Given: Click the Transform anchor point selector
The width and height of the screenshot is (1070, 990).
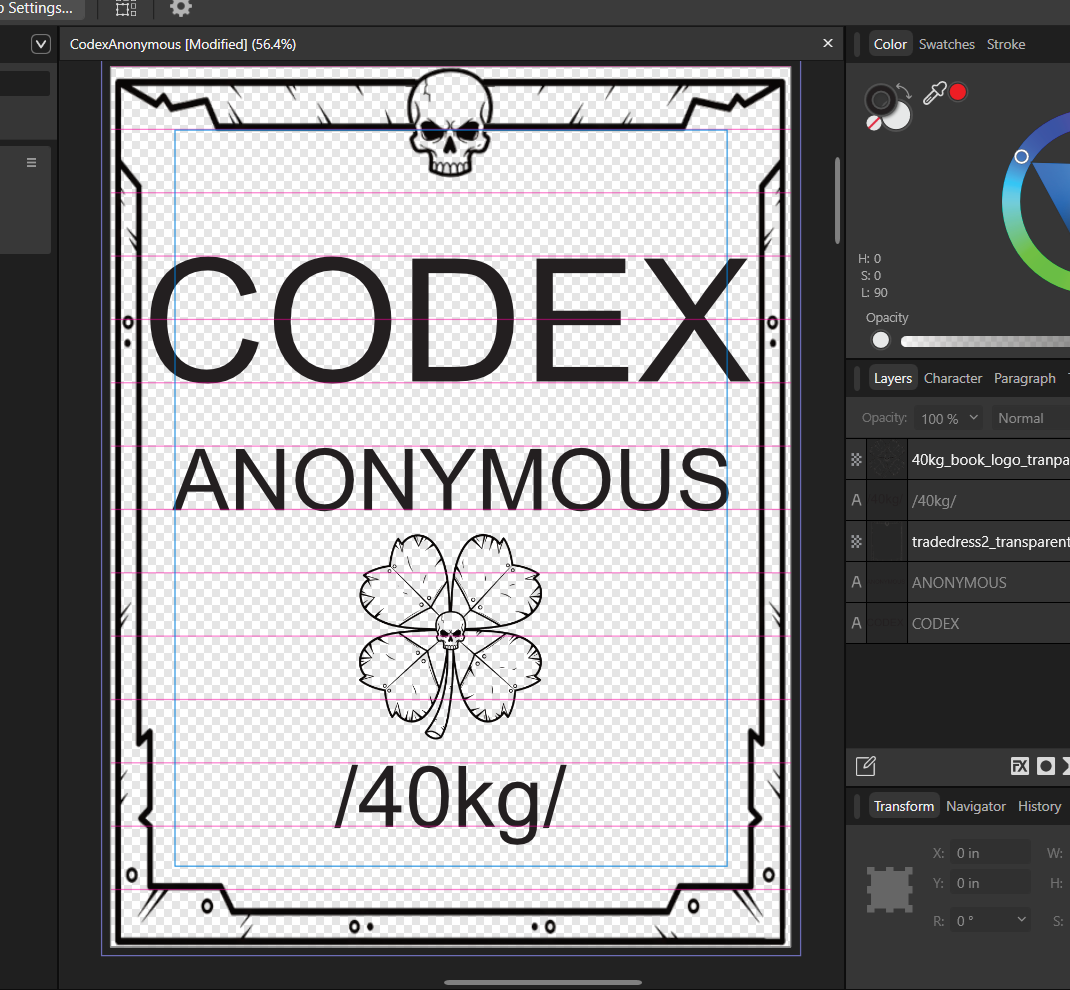Looking at the screenshot, I should (890, 890).
